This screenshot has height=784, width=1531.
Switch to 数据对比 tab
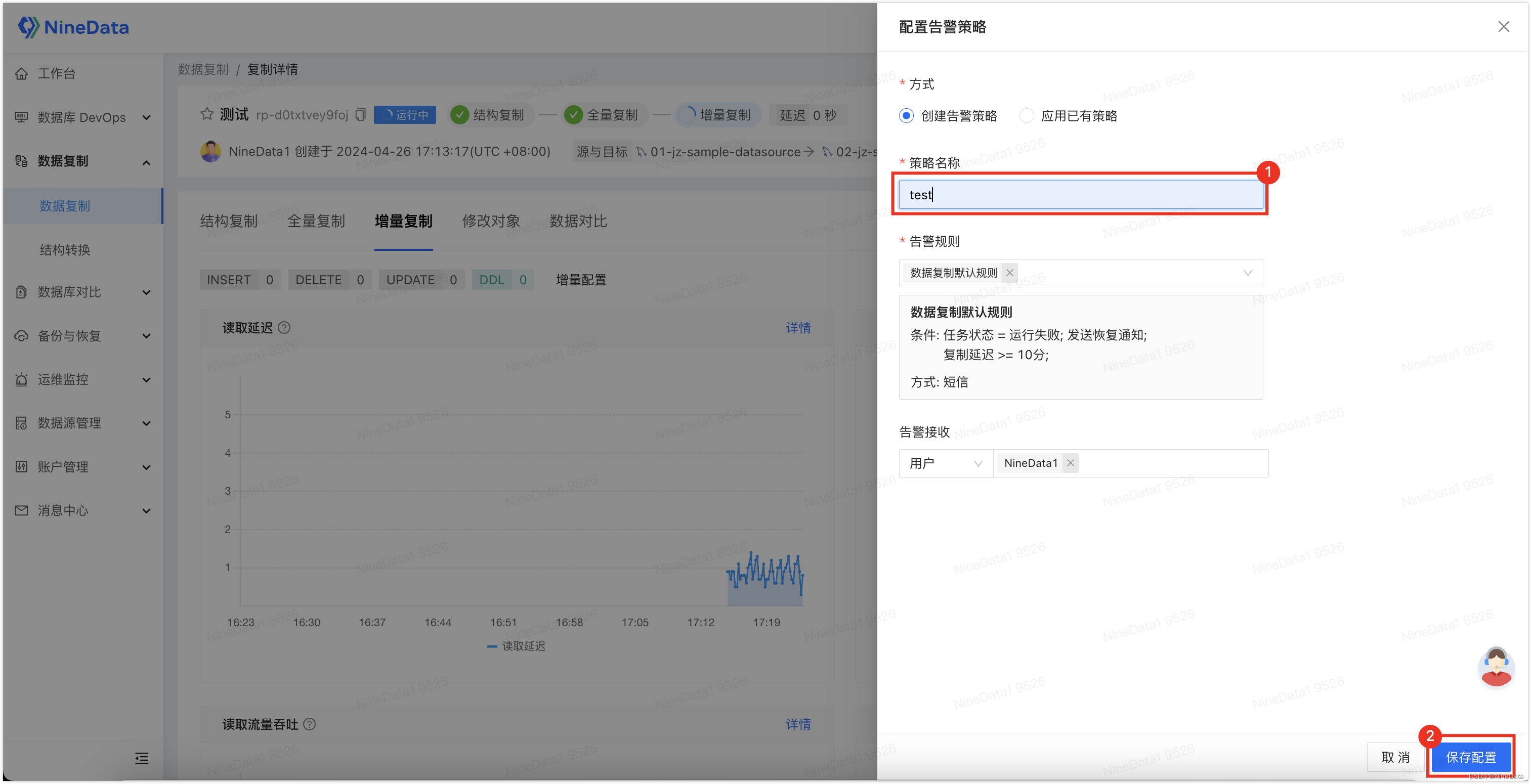click(x=579, y=221)
